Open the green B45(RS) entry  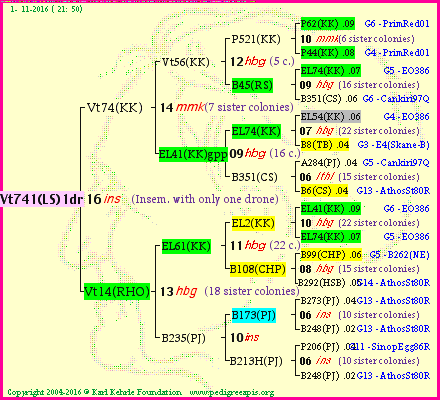[252, 85]
